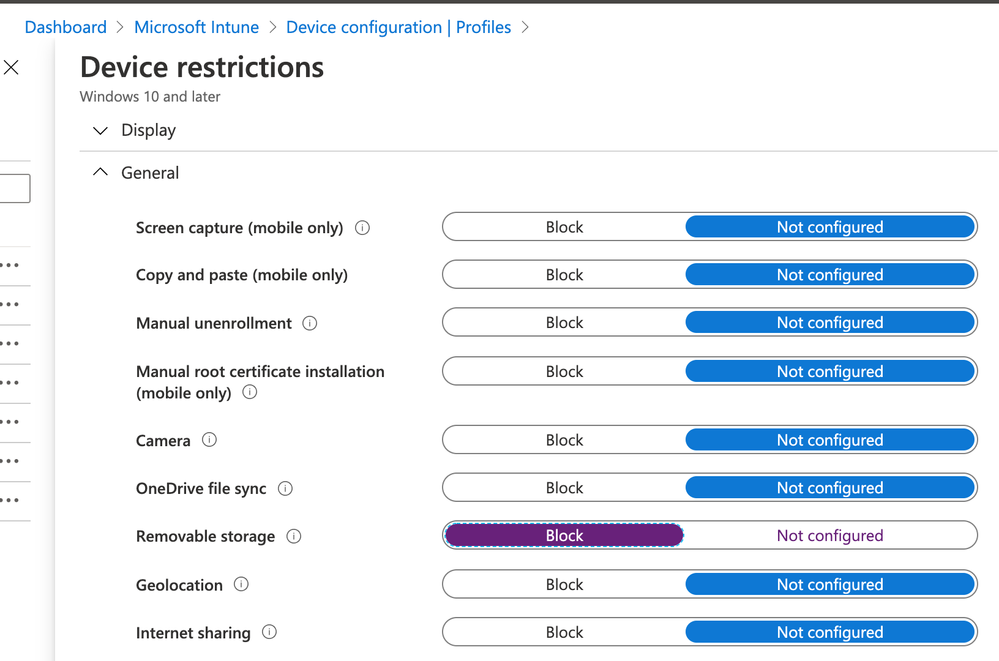Show info for Manual root certificate installation
Viewport: 999px width, 661px height.
click(250, 393)
